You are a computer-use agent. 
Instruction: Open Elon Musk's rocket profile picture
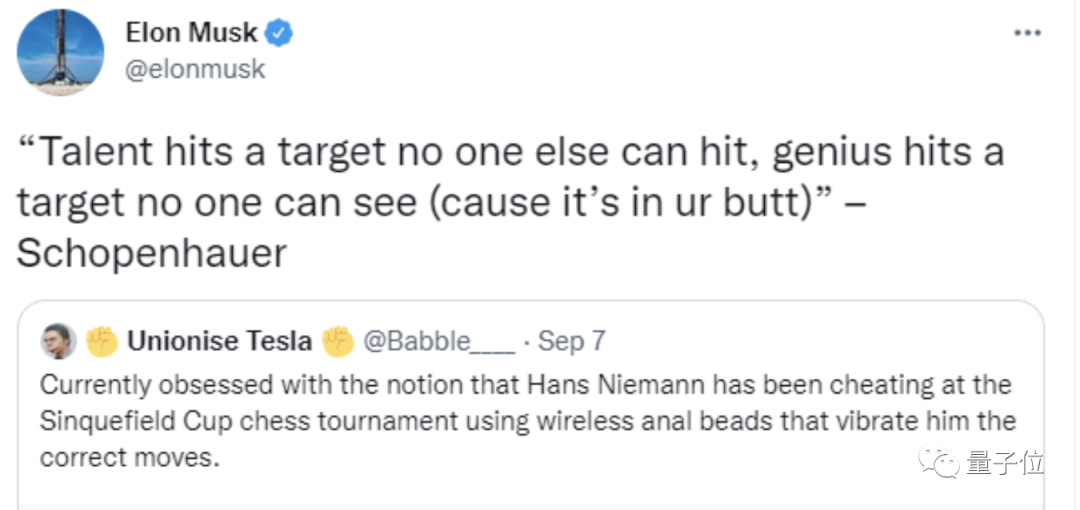61,52
